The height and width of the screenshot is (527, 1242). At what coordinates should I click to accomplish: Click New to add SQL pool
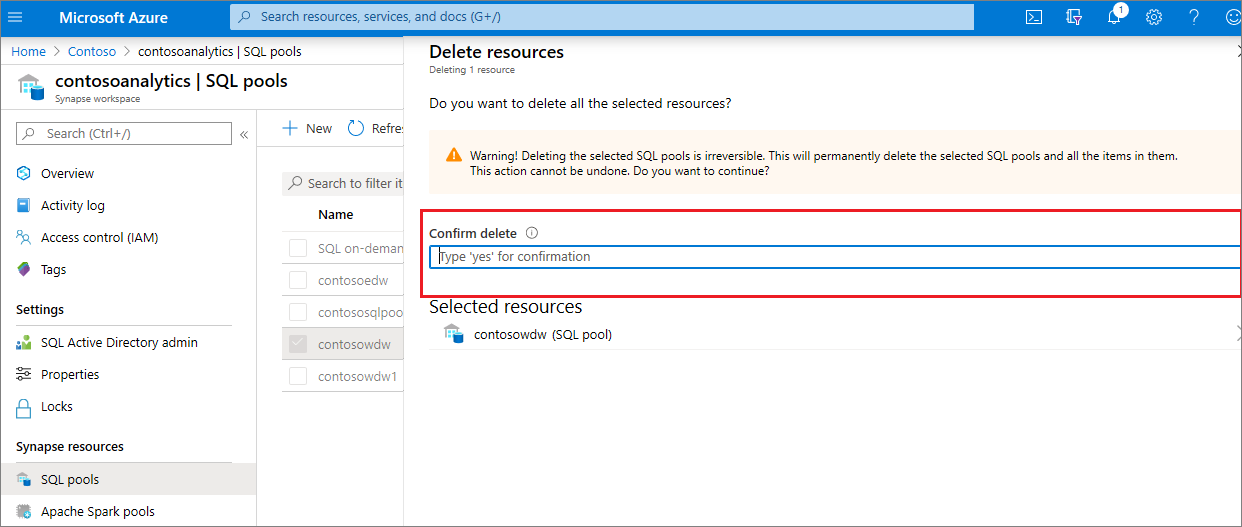(308, 128)
